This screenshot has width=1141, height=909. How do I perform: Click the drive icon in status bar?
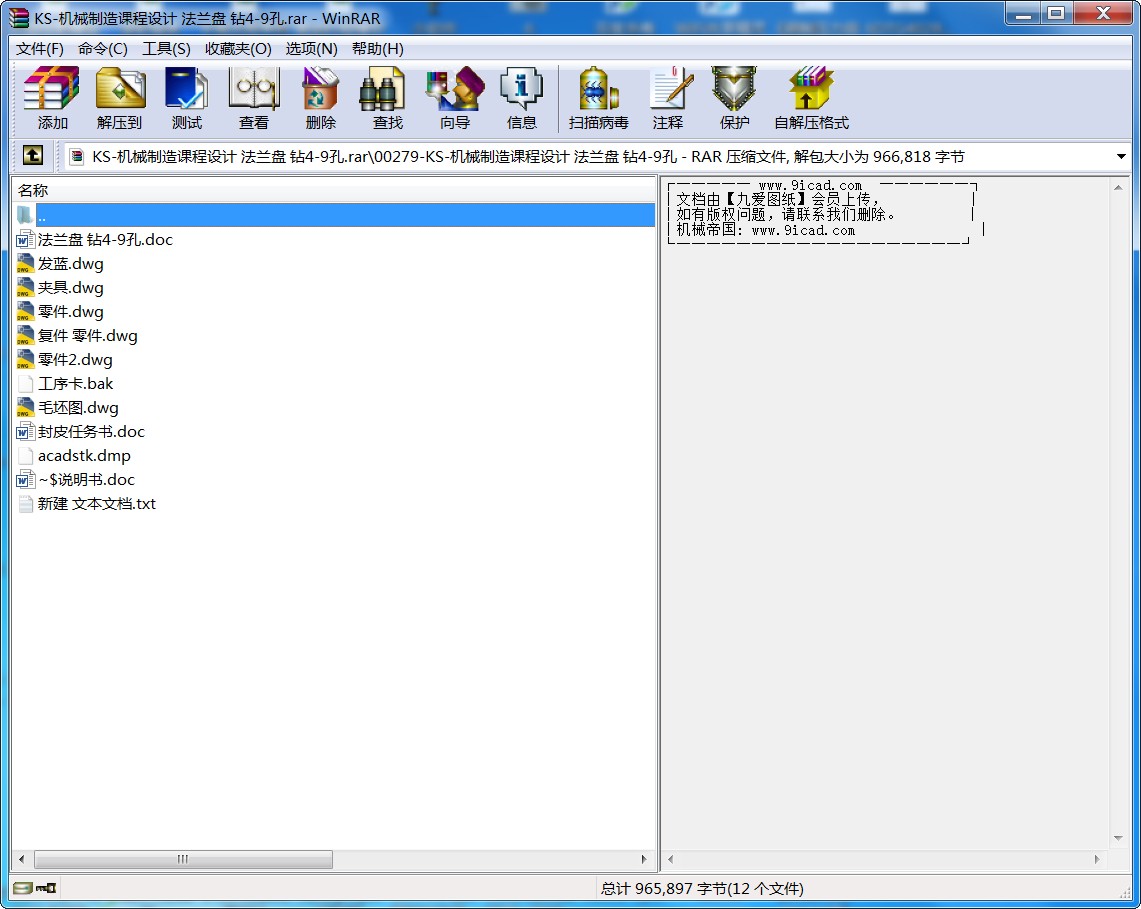coord(23,888)
